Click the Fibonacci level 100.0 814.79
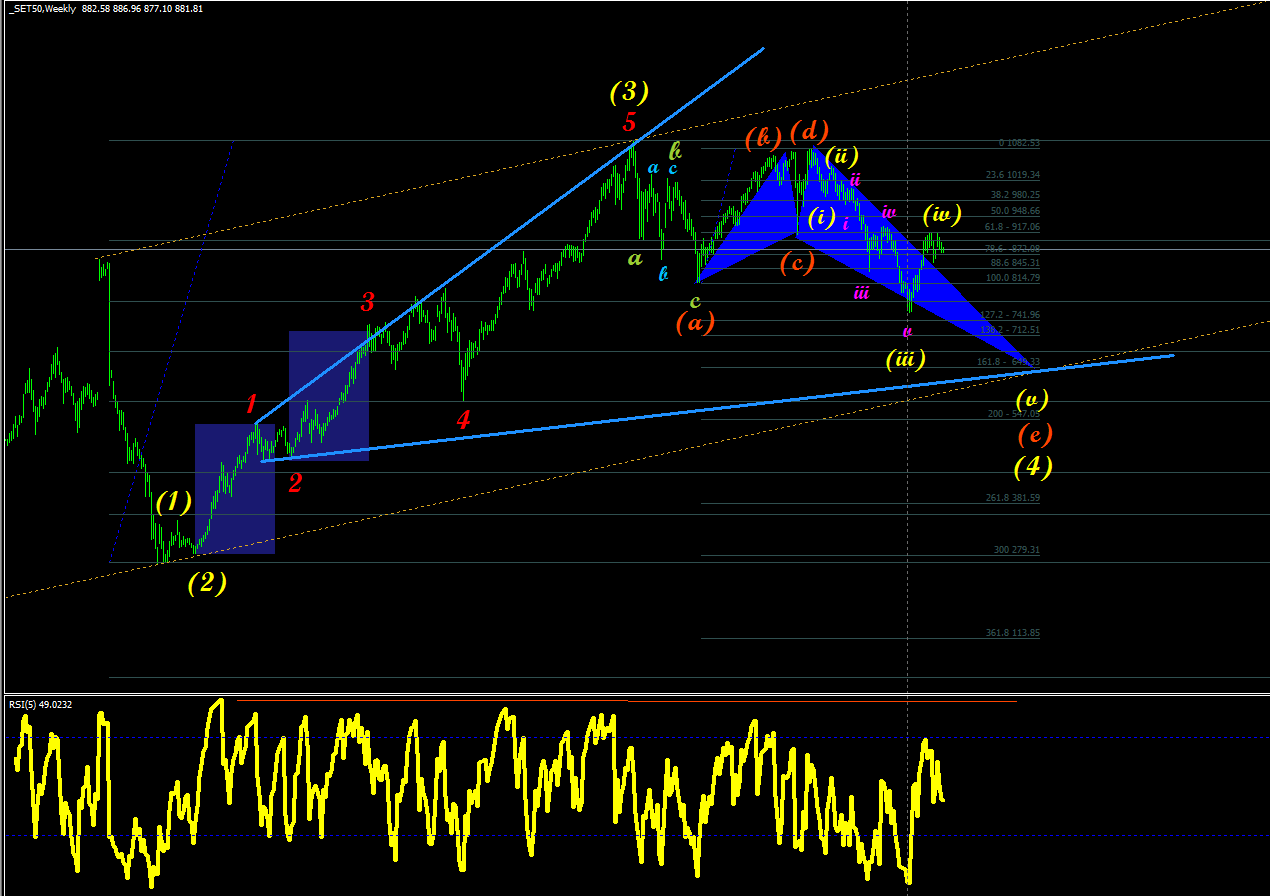 pyautogui.click(x=1013, y=278)
